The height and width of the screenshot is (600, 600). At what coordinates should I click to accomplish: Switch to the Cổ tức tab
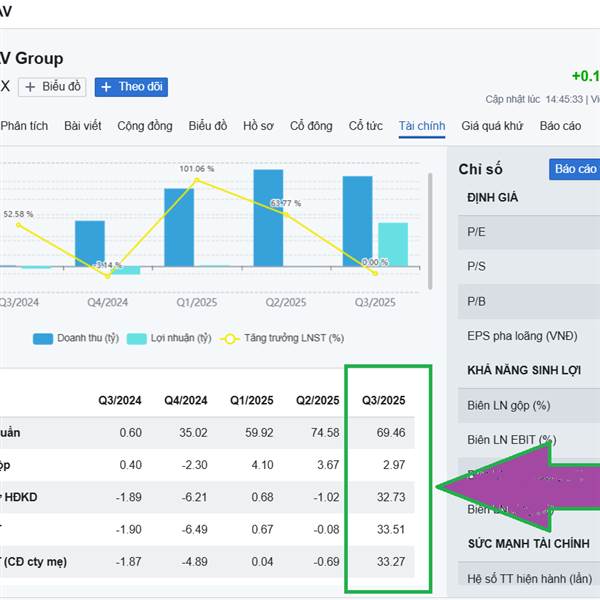[x=365, y=126]
